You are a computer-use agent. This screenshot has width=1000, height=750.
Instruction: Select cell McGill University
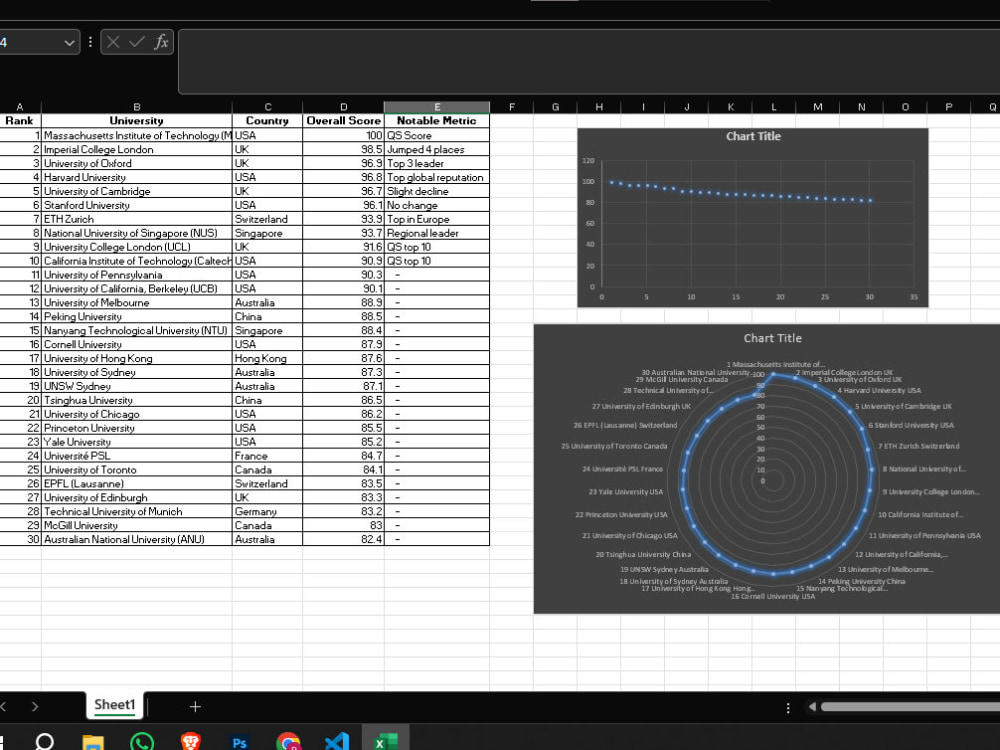(x=136, y=526)
